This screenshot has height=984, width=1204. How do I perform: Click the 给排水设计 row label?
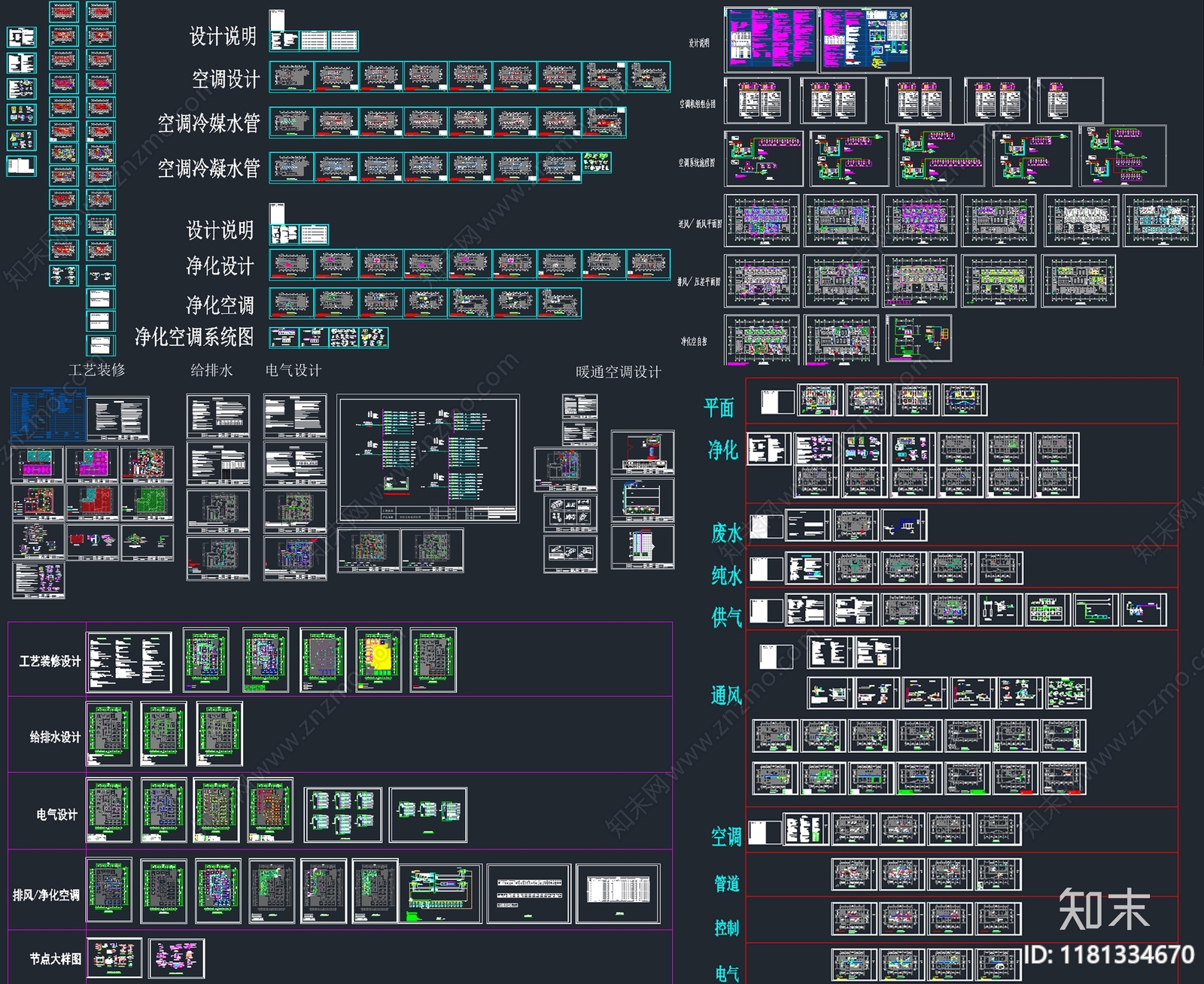pyautogui.click(x=55, y=736)
